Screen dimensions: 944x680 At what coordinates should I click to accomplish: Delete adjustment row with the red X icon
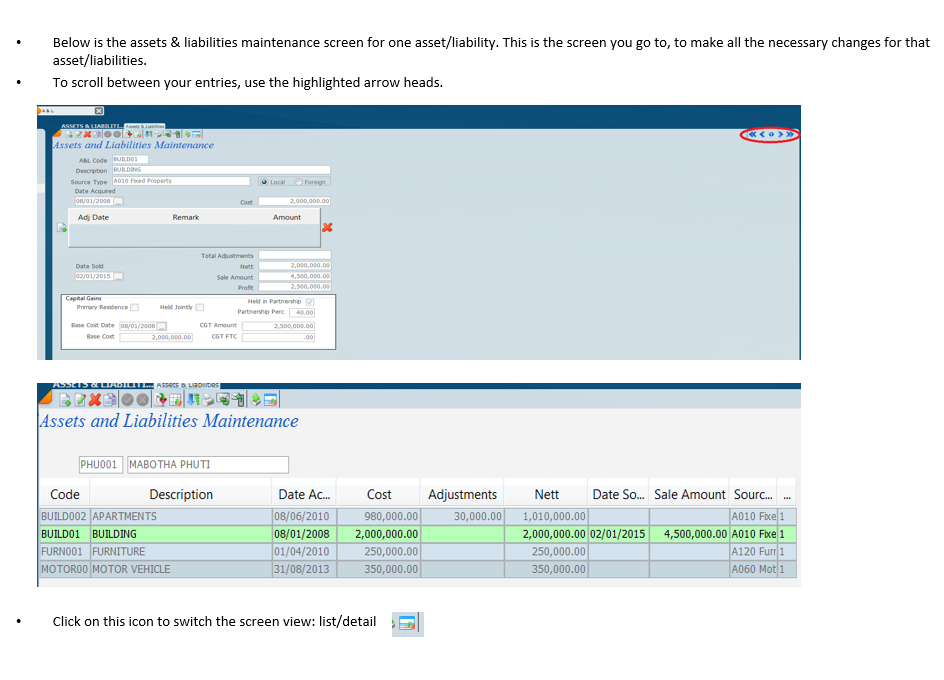click(326, 229)
